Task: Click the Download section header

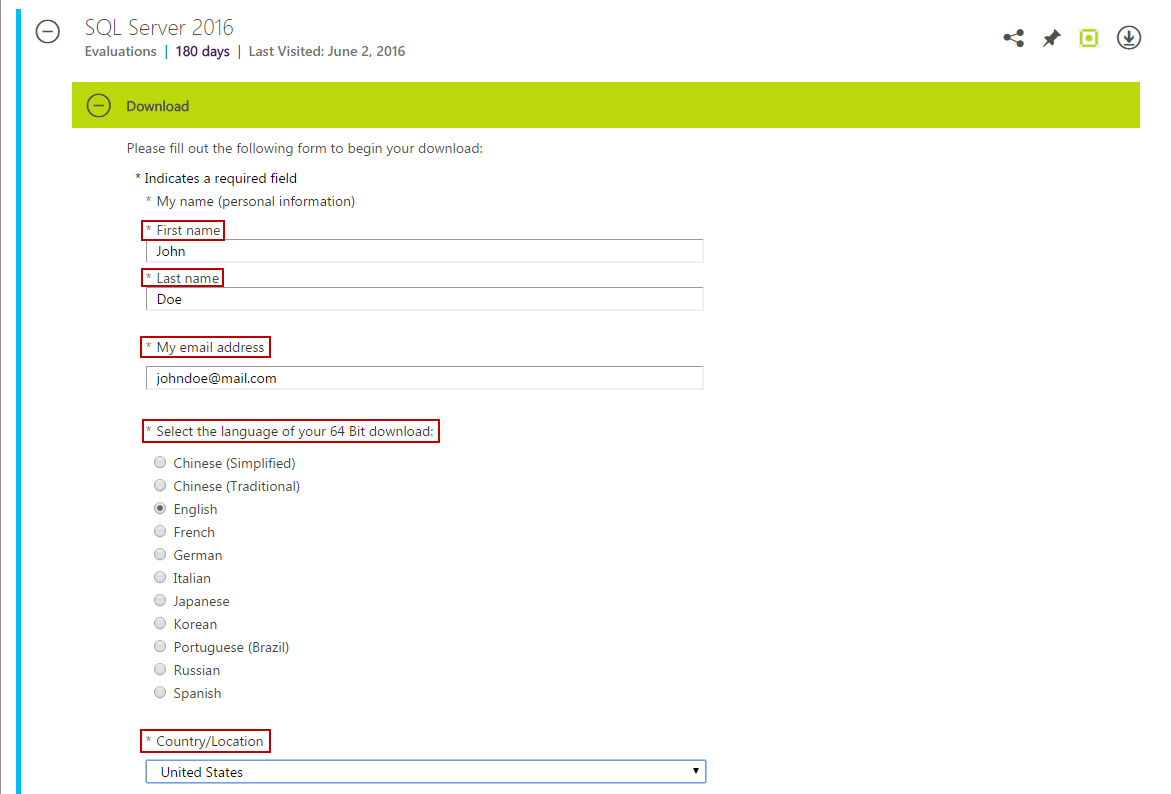Action: point(157,105)
